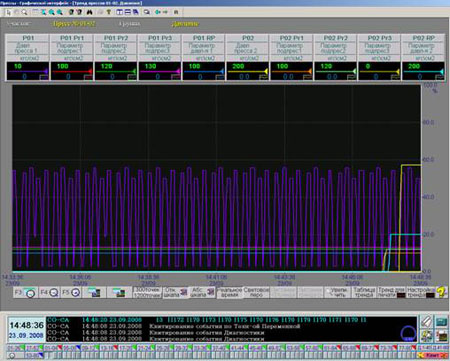Click the cyan P02 RP scale indicator

coord(424,71)
